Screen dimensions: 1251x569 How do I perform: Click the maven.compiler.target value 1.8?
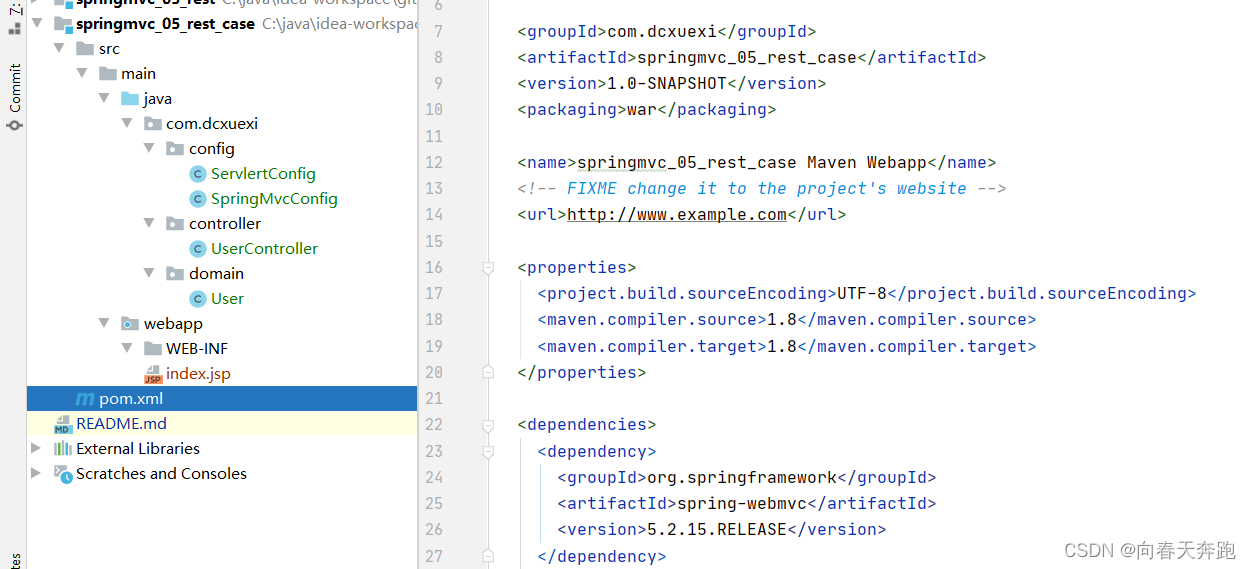782,346
